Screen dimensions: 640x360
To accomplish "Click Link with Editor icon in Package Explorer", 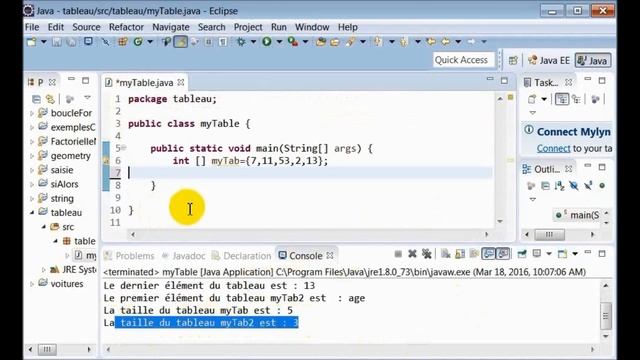I will point(50,99).
